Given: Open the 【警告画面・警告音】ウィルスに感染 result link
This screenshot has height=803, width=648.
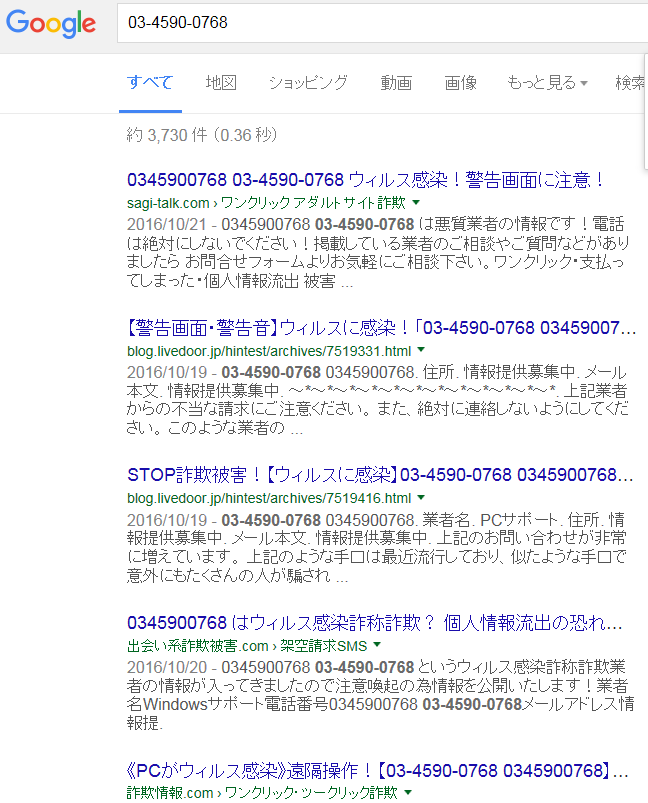Looking at the screenshot, I should point(381,328).
